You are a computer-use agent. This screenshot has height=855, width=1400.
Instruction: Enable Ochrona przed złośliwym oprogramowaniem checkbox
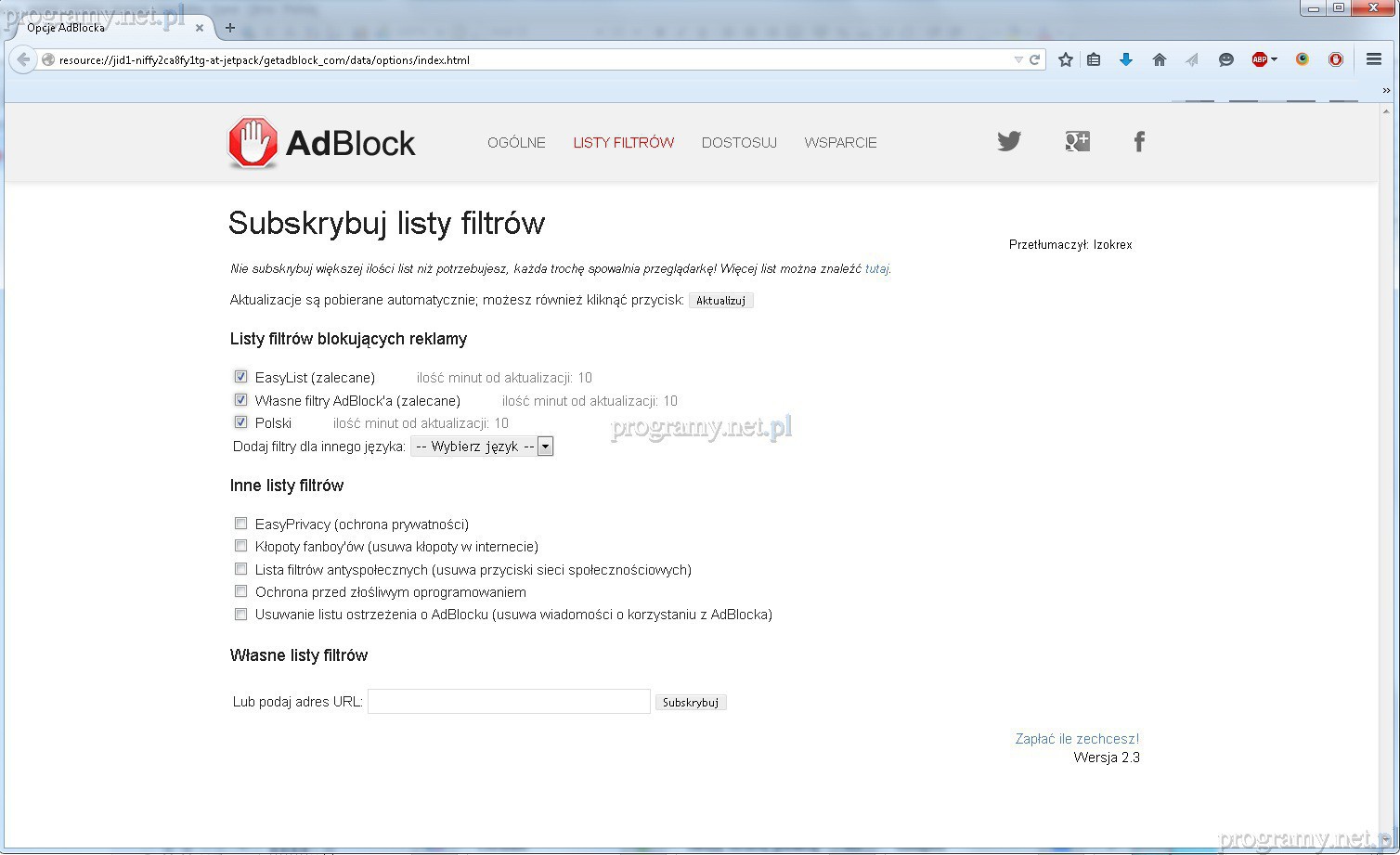(x=240, y=591)
